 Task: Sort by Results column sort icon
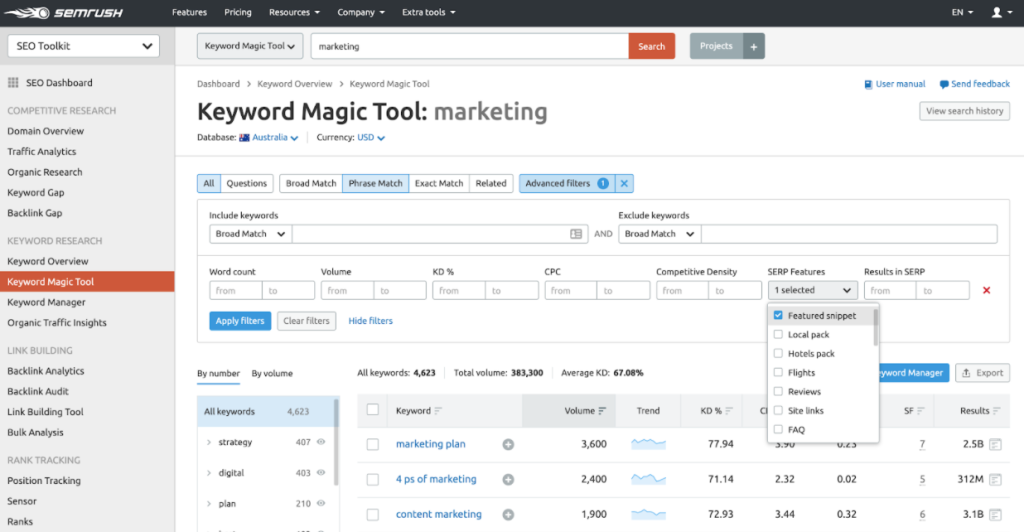tap(997, 411)
